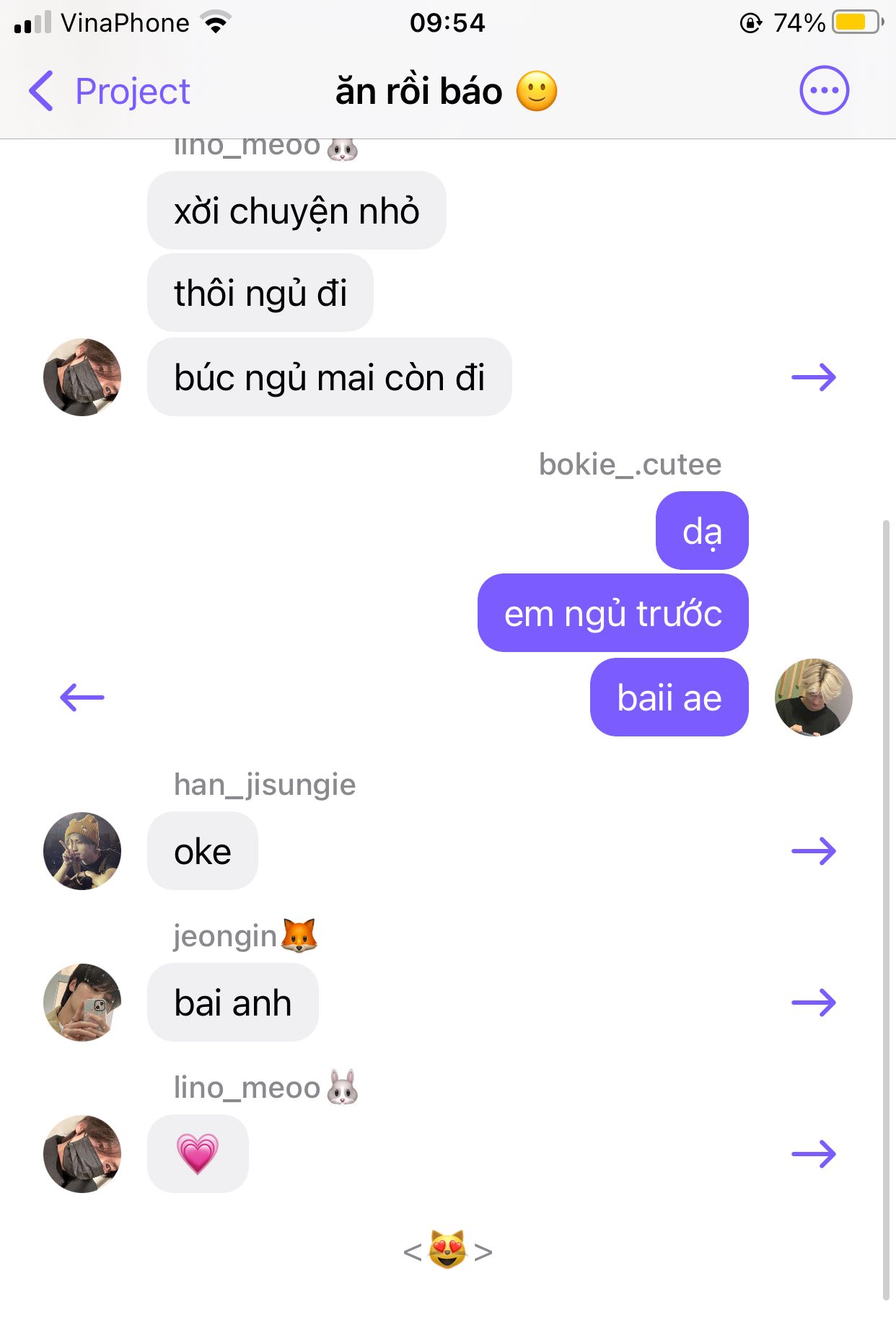The width and height of the screenshot is (896, 1325).
Task: Open the three-dot options menu
Action: click(x=824, y=91)
